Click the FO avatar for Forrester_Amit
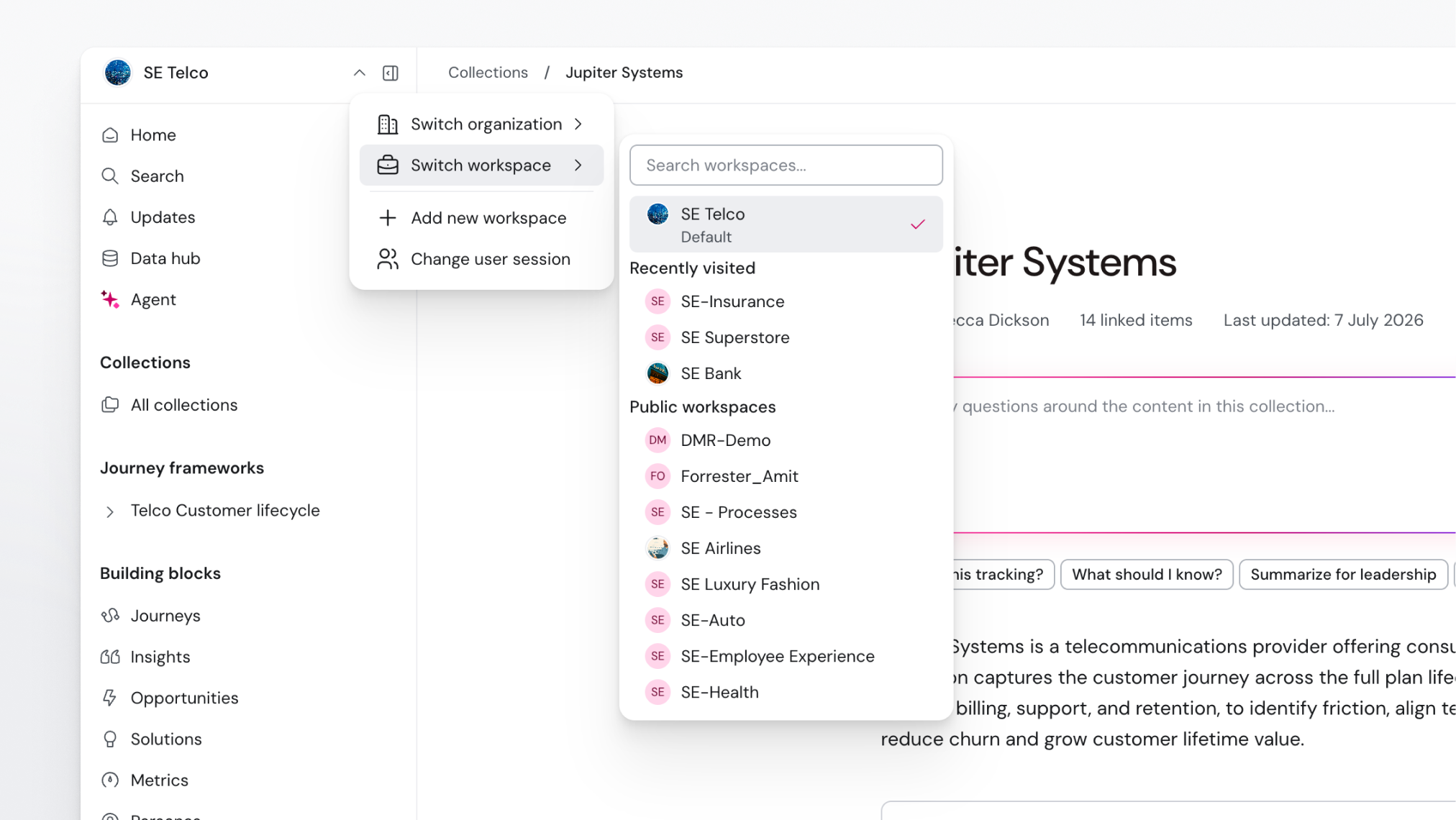 point(658,476)
